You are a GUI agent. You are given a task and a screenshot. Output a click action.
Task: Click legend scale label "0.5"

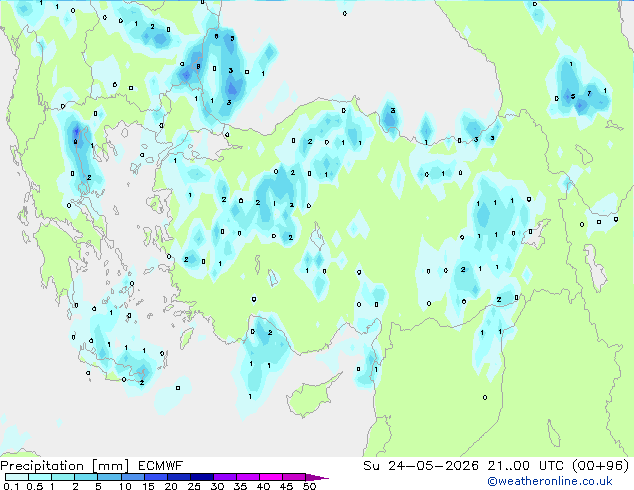tap(35, 486)
